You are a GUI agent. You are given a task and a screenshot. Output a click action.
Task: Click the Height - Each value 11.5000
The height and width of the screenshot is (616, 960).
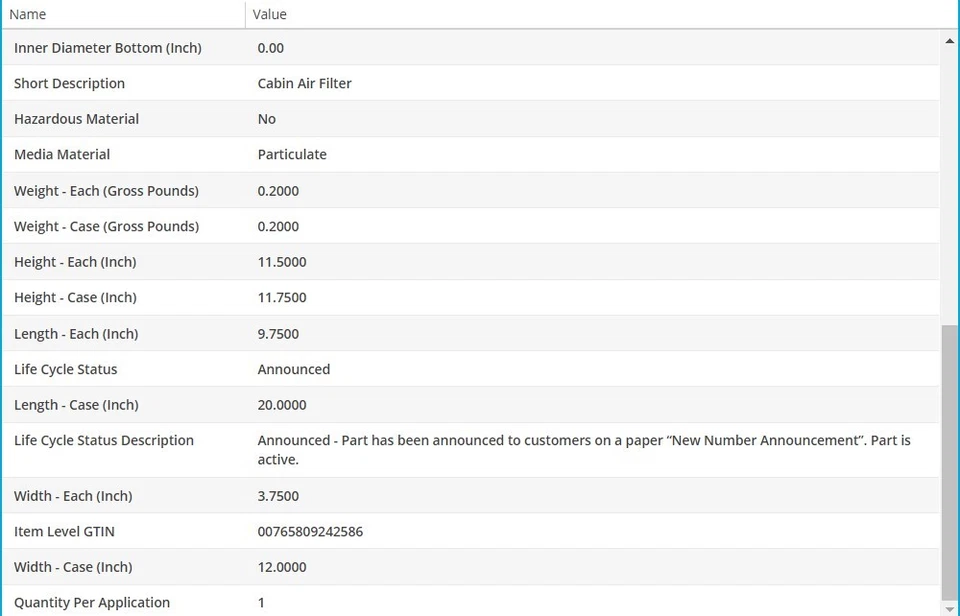click(x=282, y=262)
